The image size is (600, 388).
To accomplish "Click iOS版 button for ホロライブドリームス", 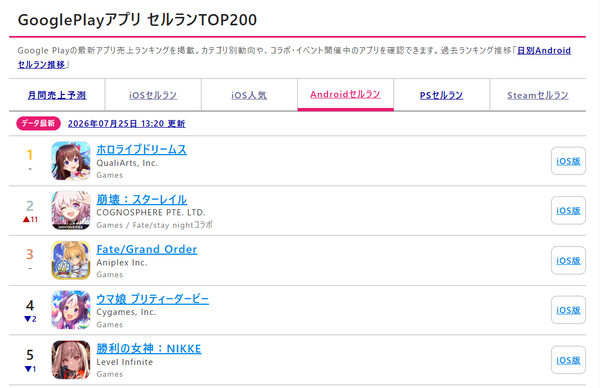I will coord(568,161).
